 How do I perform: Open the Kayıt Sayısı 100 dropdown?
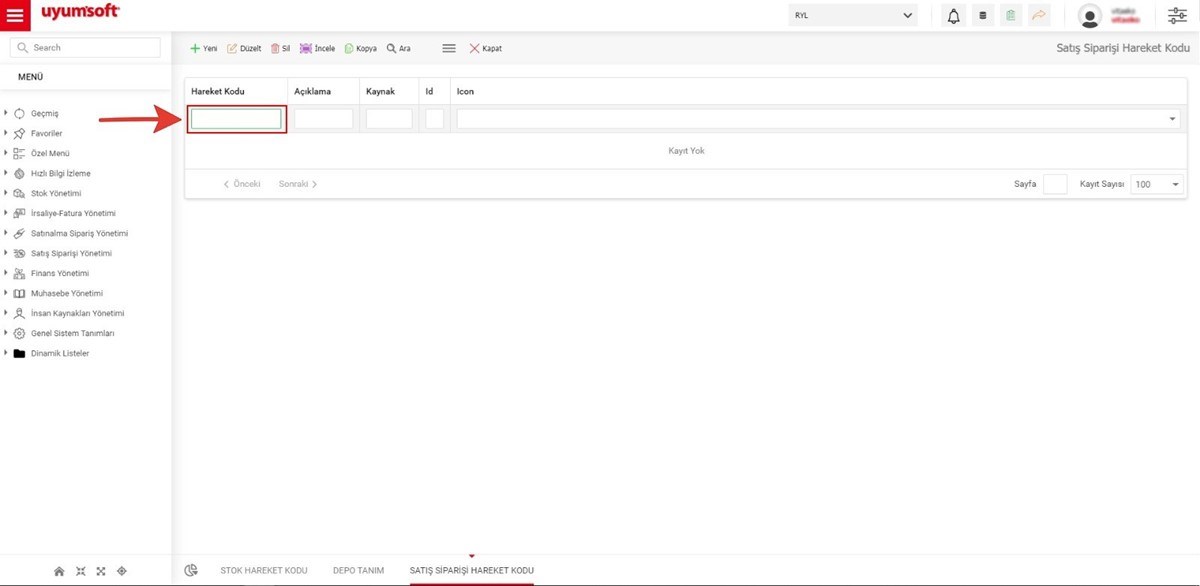(x=1157, y=185)
